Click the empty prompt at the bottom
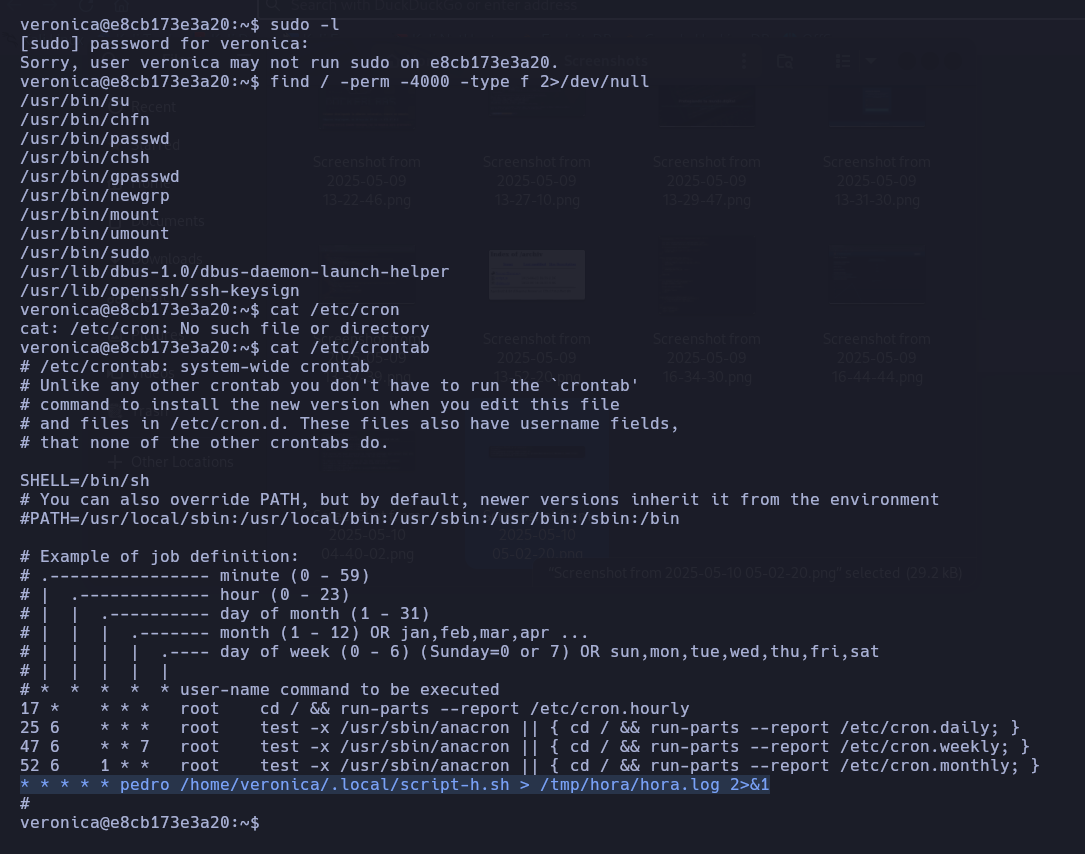 click(x=140, y=823)
